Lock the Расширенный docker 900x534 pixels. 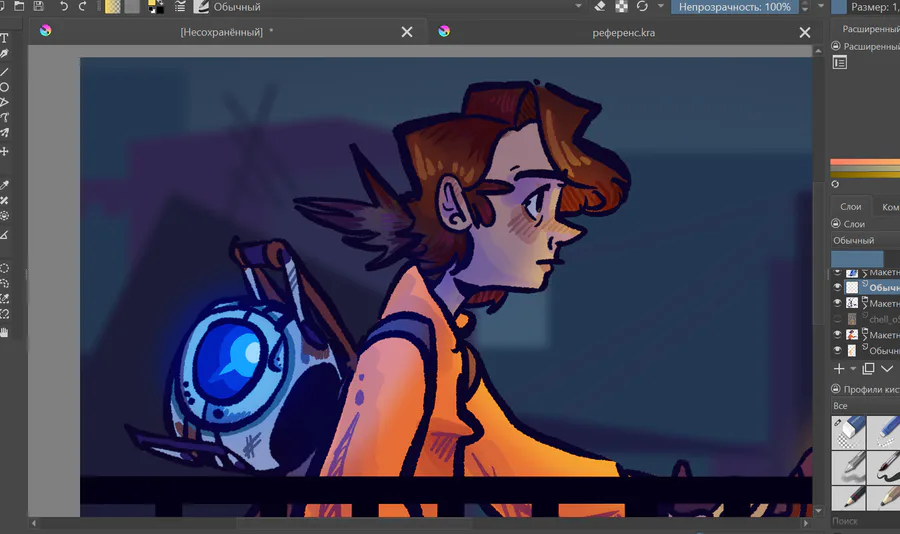pyautogui.click(x=836, y=46)
